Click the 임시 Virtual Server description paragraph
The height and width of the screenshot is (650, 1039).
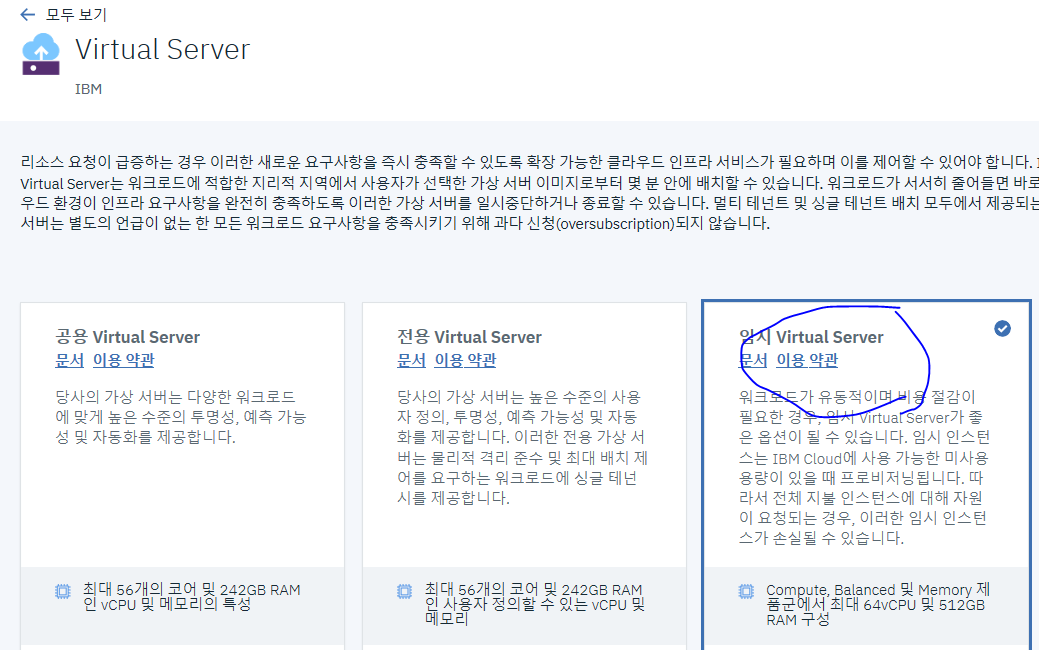tap(865, 467)
